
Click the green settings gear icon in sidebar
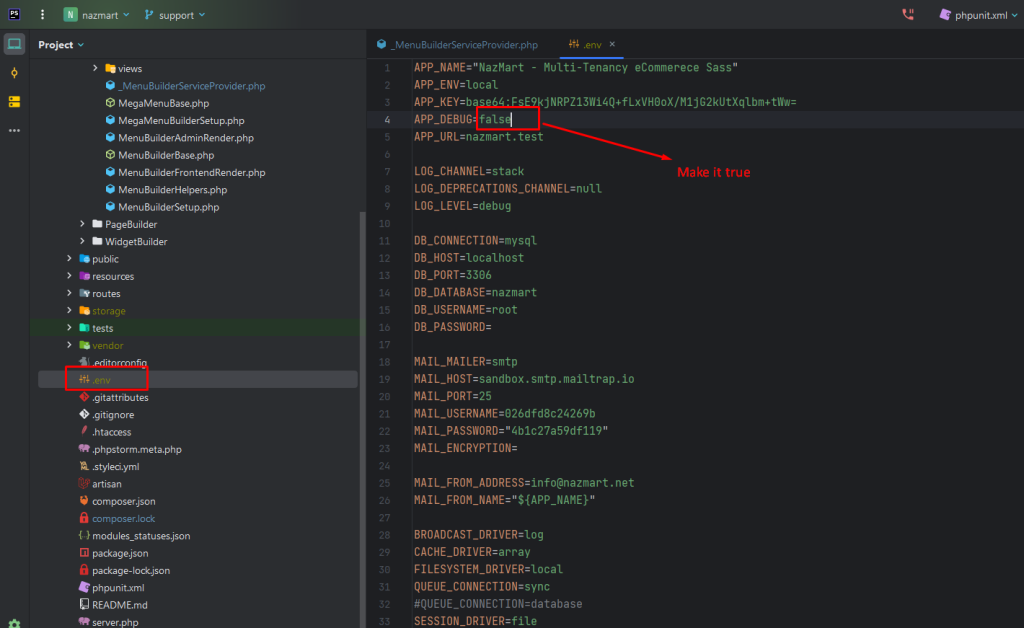point(14,623)
